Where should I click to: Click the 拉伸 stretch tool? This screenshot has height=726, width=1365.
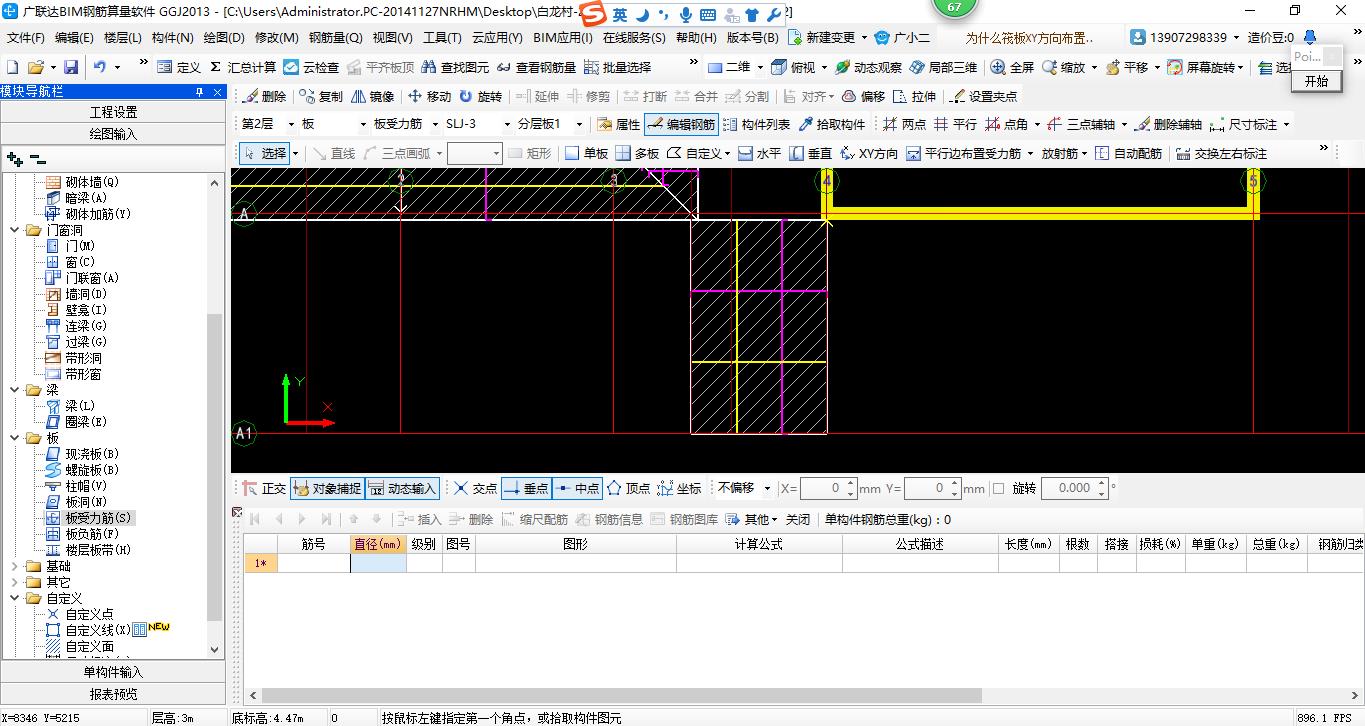(x=914, y=96)
